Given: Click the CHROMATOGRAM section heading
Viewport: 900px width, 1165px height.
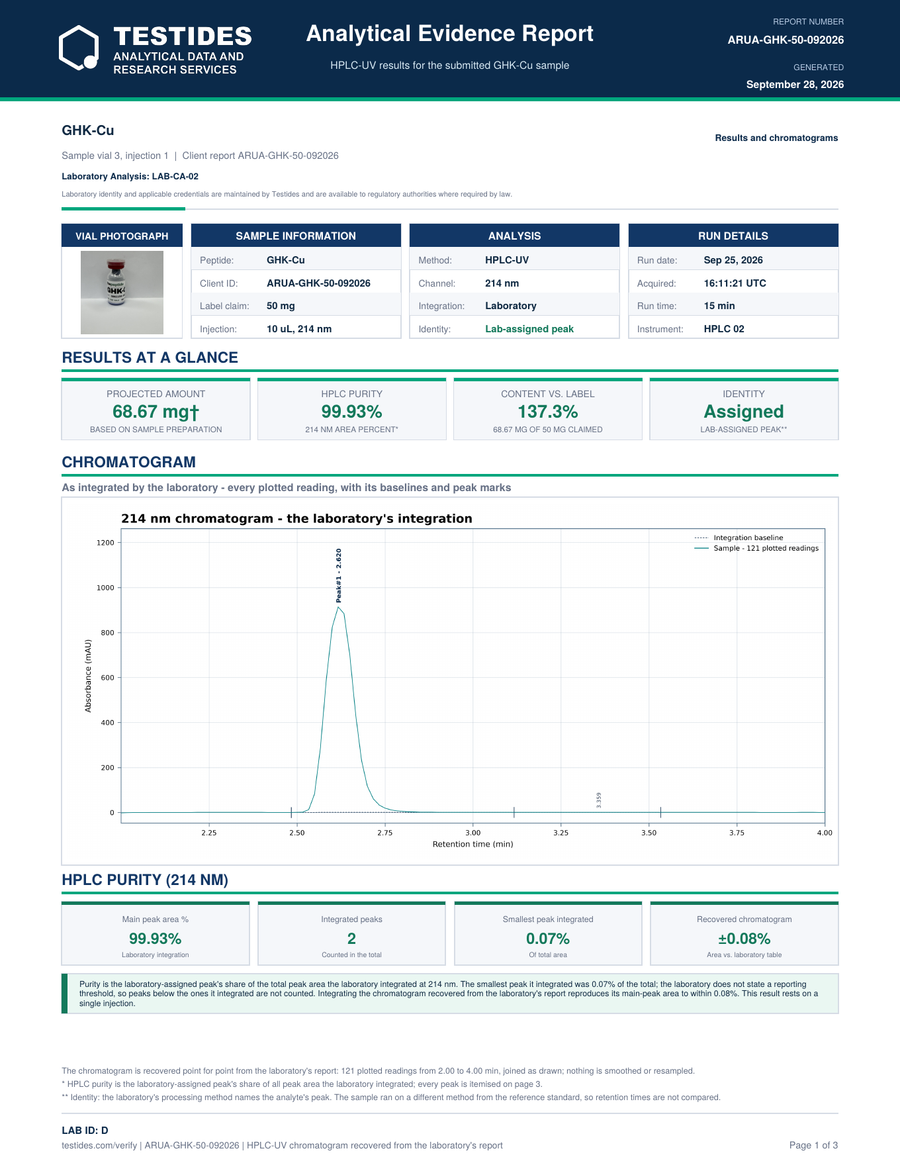Looking at the screenshot, I should click(129, 462).
